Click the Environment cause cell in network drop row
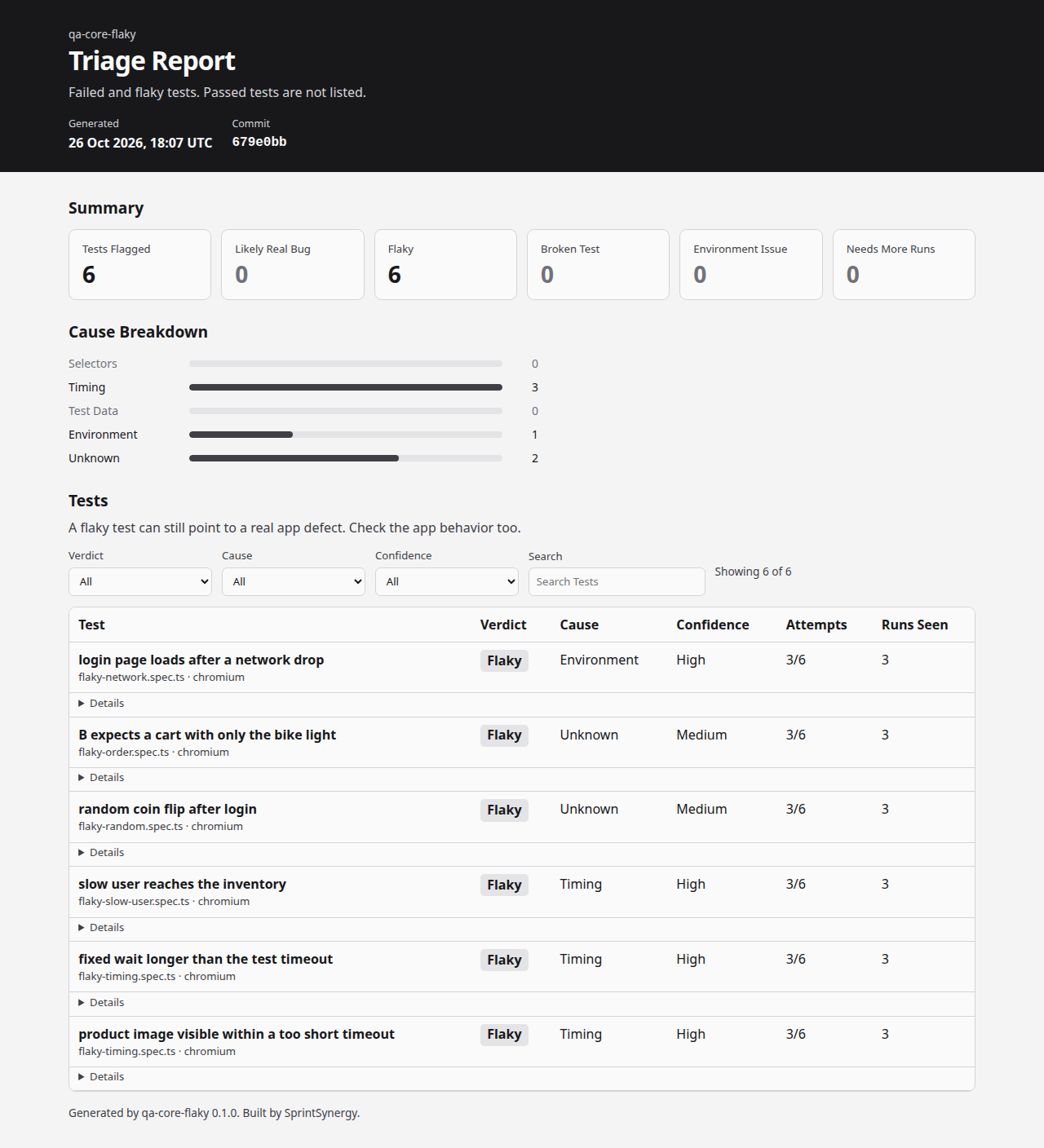The height and width of the screenshot is (1148, 1044). 599,660
